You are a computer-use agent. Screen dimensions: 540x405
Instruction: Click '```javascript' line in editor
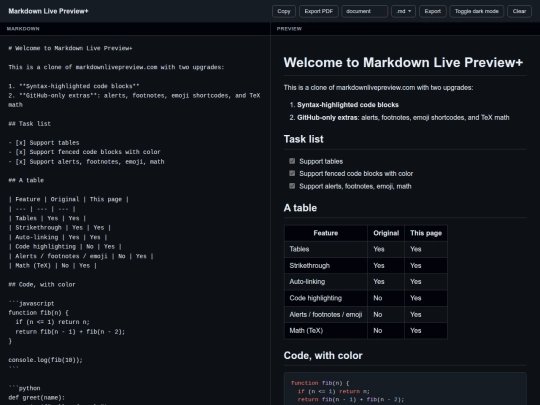[31, 303]
